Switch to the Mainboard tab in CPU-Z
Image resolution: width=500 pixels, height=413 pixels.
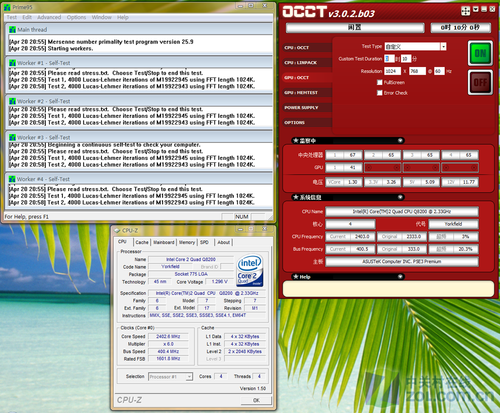[x=164, y=242]
